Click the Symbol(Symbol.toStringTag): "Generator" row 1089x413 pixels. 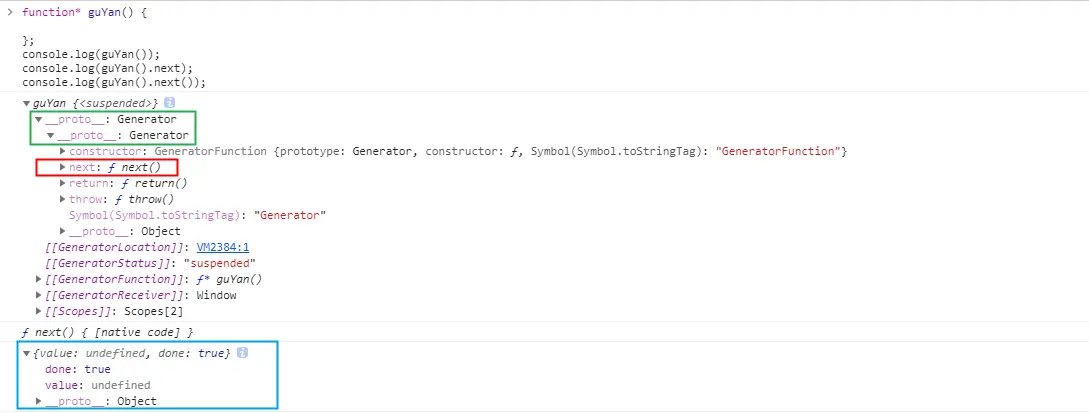[x=197, y=215]
